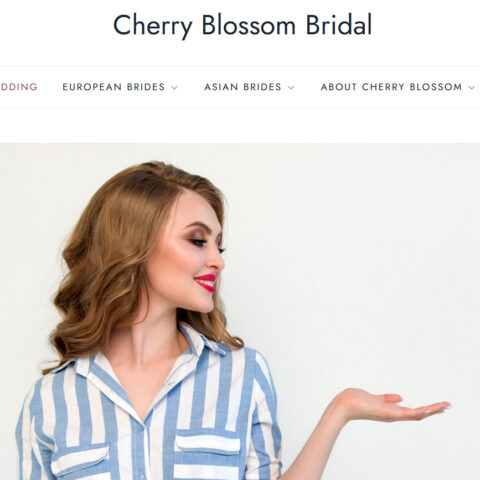This screenshot has height=480, width=480.
Task: Click the word Bridal in the header title
Action: [339, 25]
